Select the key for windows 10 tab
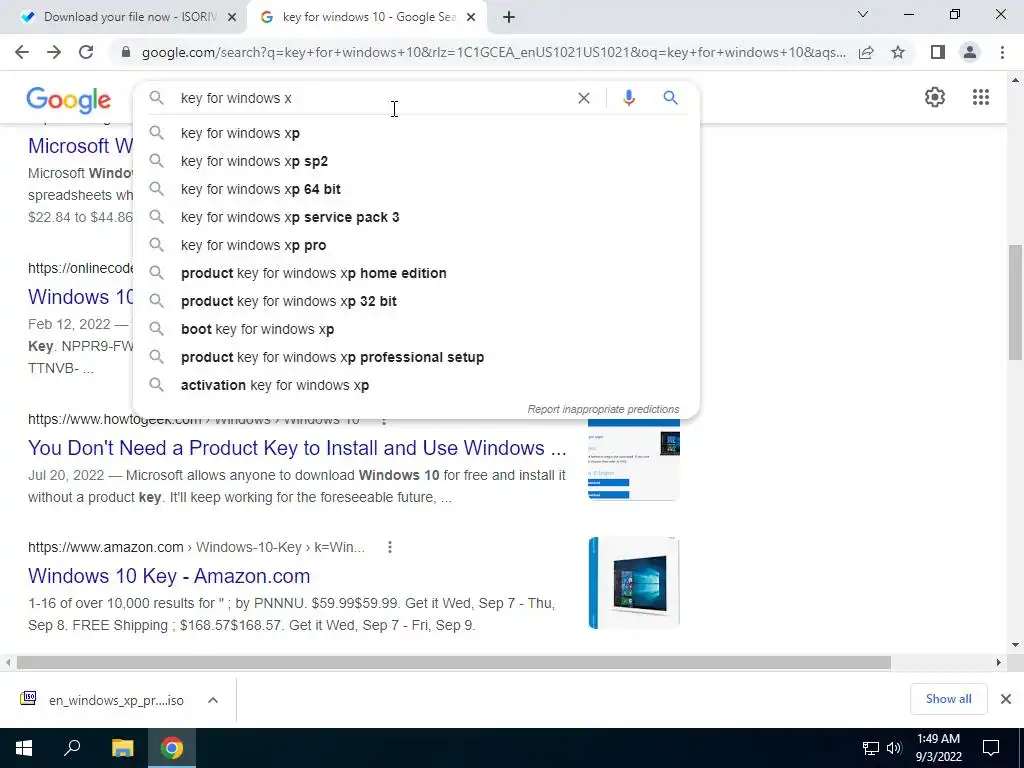This screenshot has width=1024, height=768. (368, 17)
